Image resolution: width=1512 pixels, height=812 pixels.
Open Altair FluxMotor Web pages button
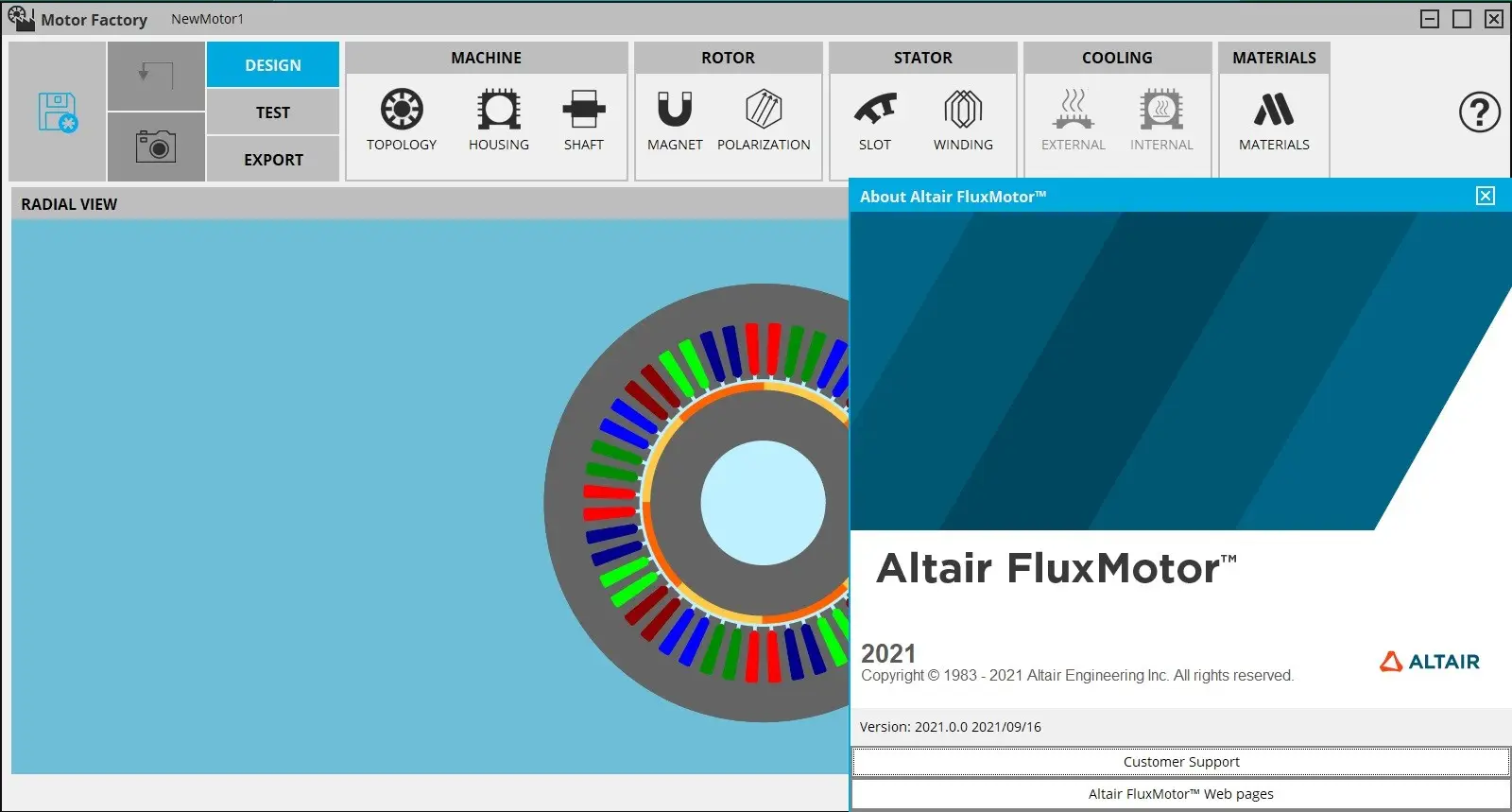(1181, 794)
